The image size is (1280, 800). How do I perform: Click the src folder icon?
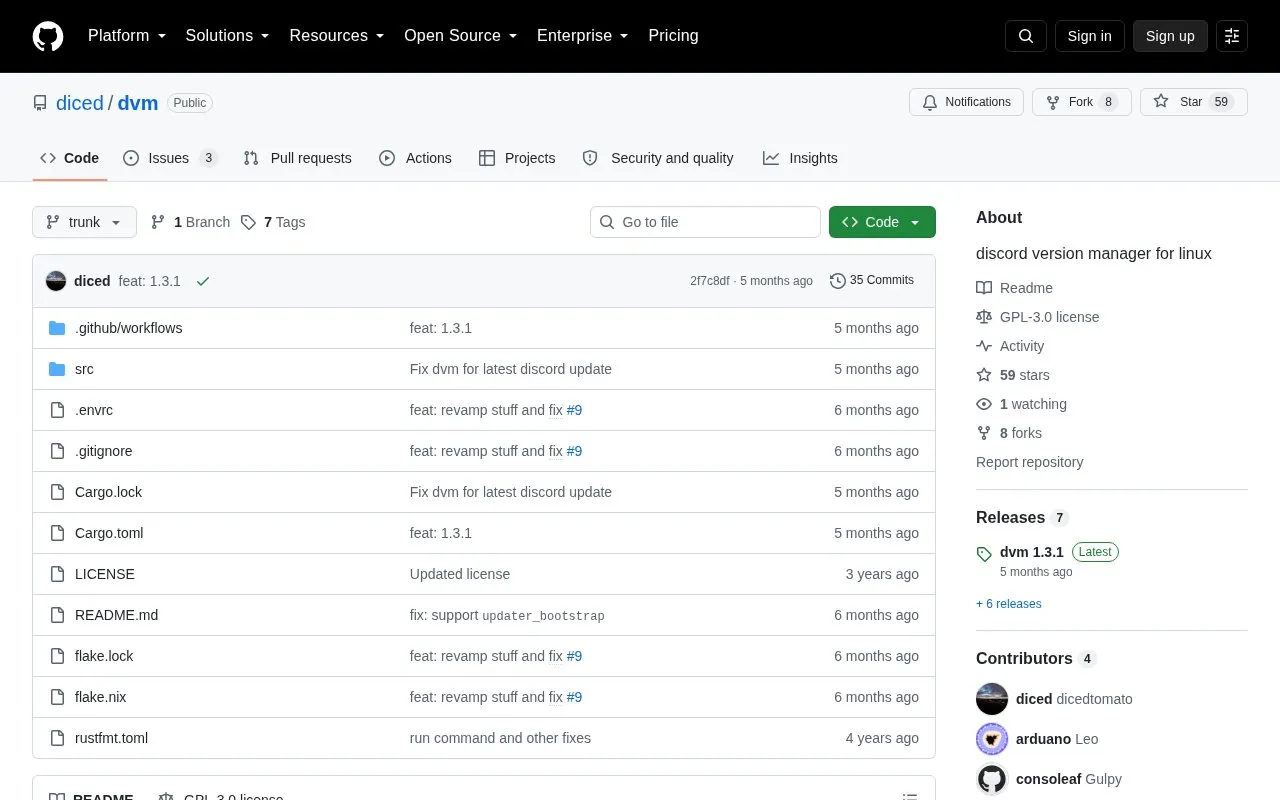[x=57, y=369]
